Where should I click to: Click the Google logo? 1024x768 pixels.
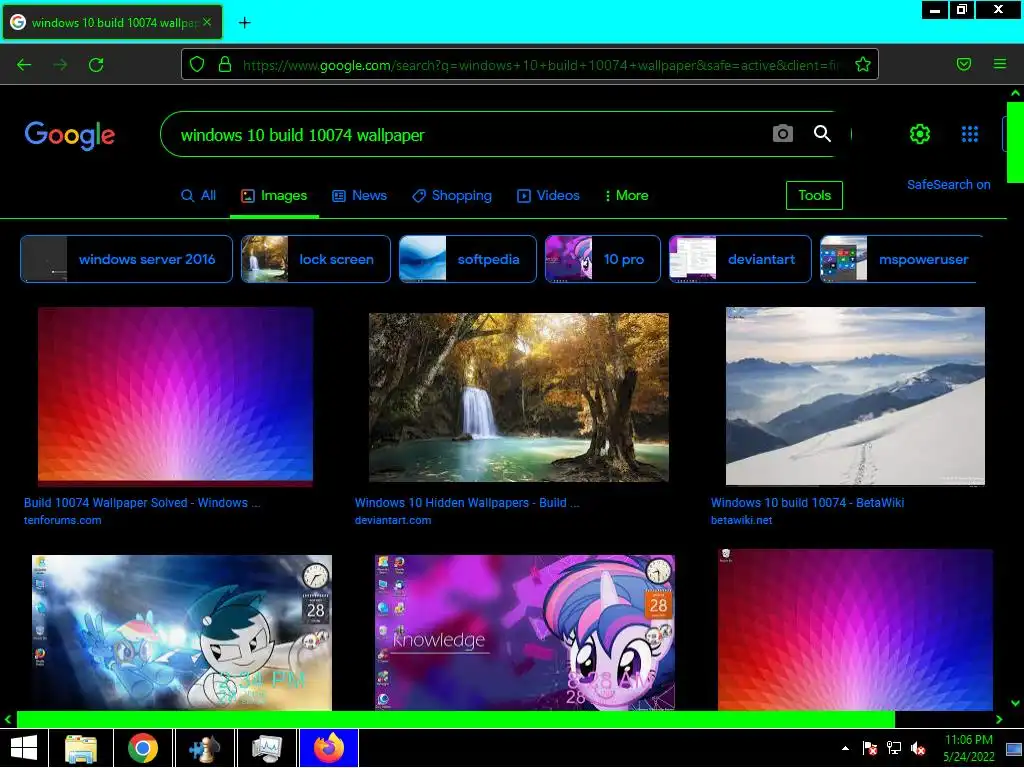pos(70,135)
